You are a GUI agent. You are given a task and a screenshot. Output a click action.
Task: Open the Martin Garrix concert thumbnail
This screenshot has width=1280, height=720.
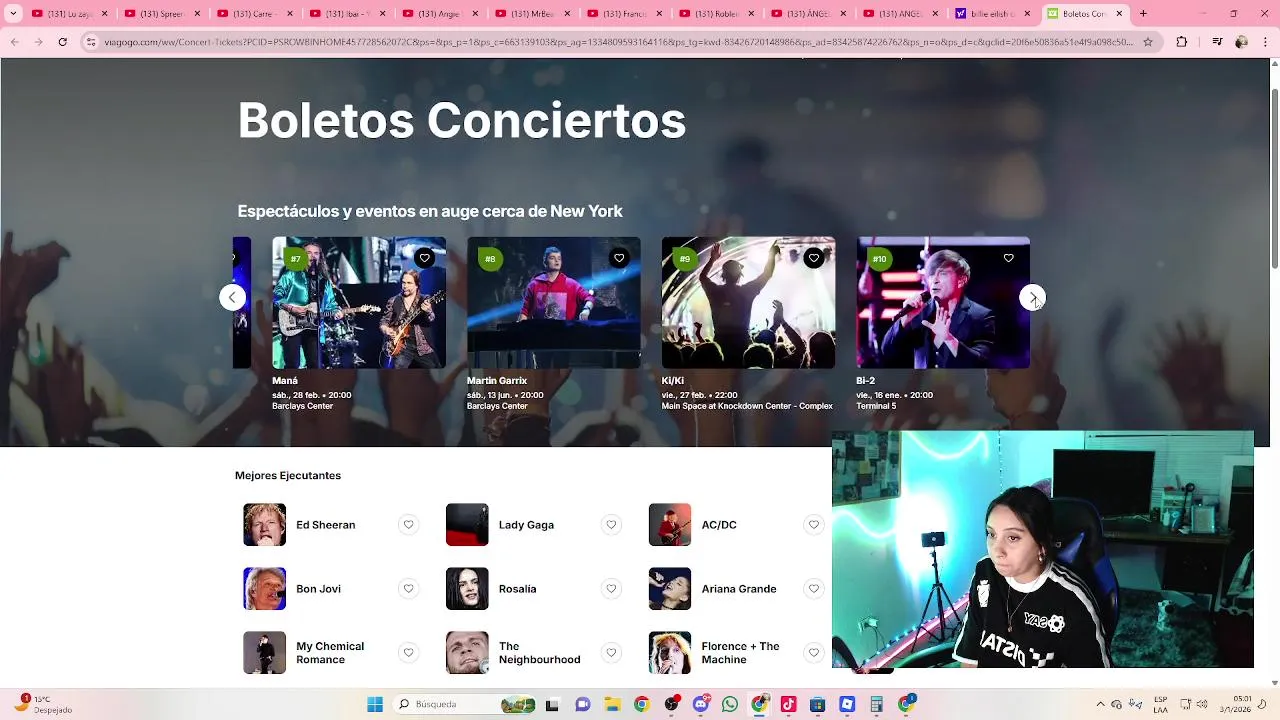click(x=553, y=303)
